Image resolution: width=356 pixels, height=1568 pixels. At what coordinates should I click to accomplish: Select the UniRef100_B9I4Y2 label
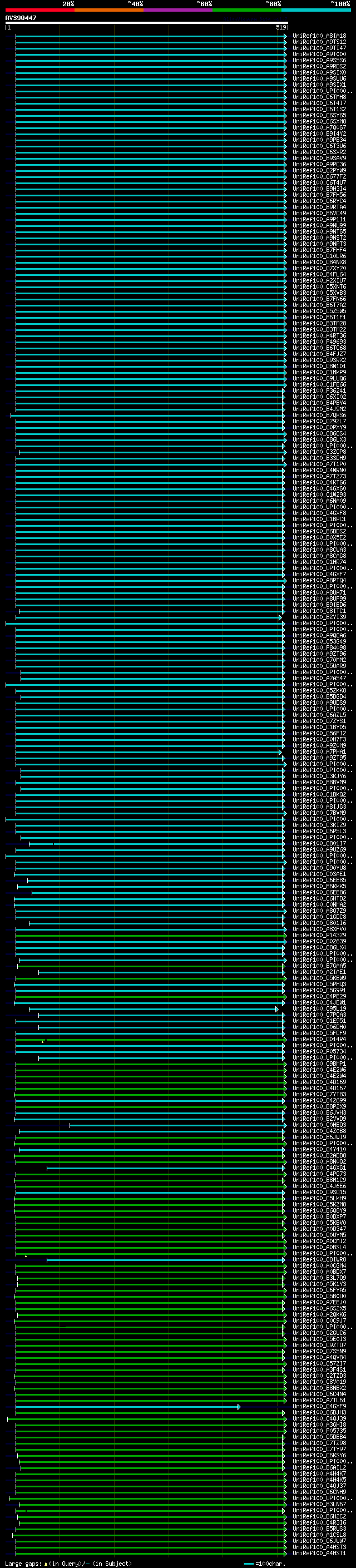tap(319, 134)
